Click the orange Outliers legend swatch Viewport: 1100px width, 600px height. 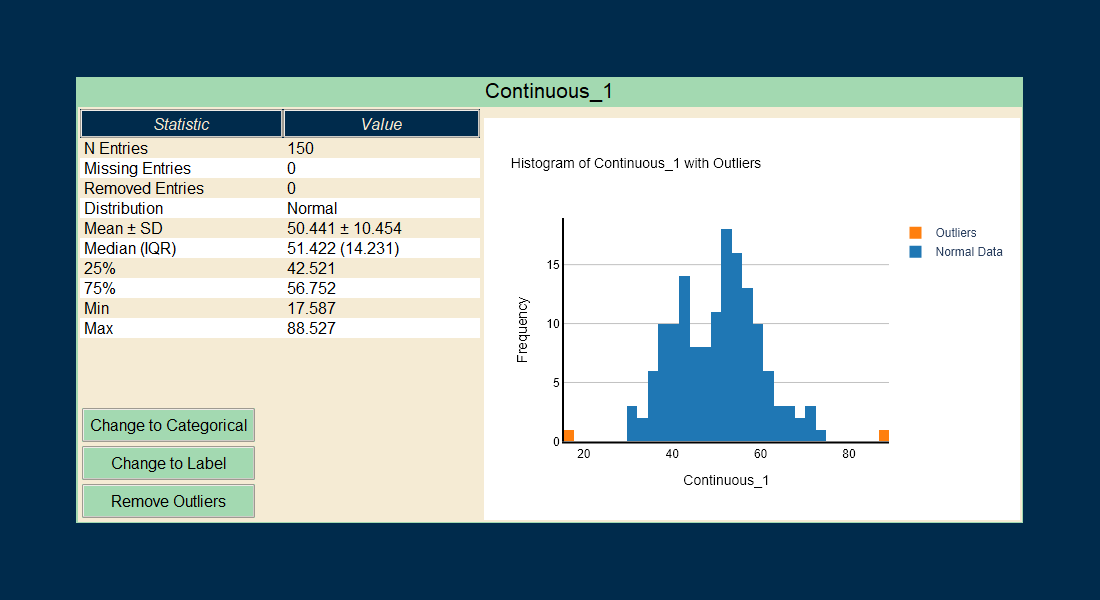click(x=915, y=233)
